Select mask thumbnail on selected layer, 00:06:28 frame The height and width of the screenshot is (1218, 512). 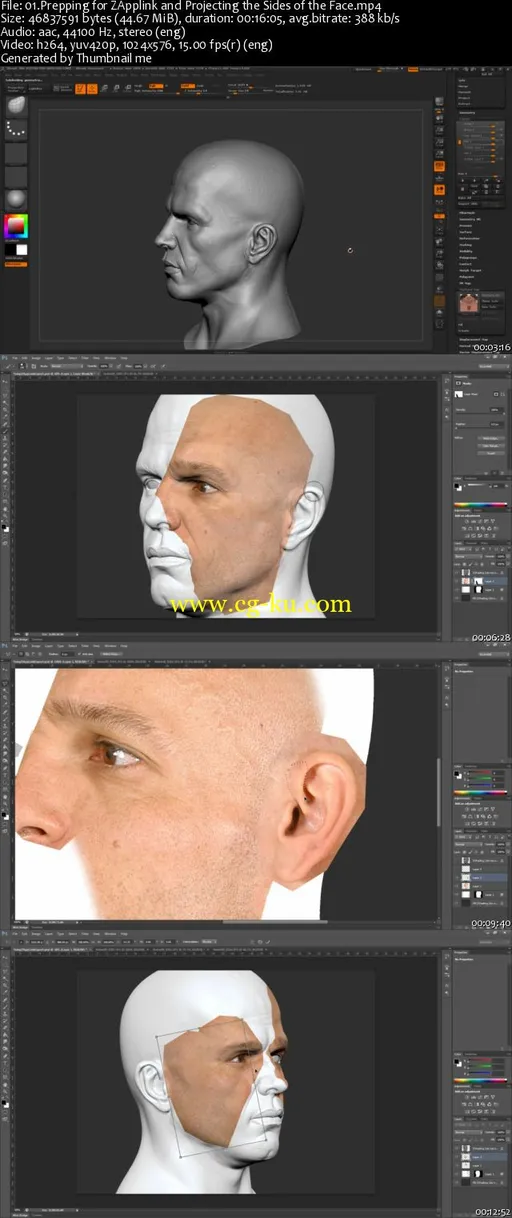coord(478,581)
